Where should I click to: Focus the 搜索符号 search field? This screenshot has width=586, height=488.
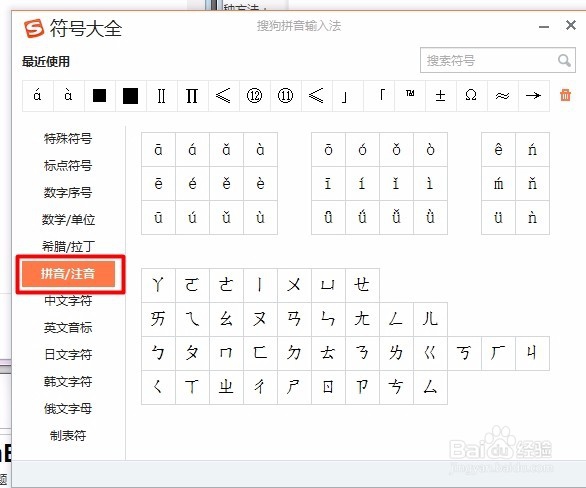[x=497, y=60]
